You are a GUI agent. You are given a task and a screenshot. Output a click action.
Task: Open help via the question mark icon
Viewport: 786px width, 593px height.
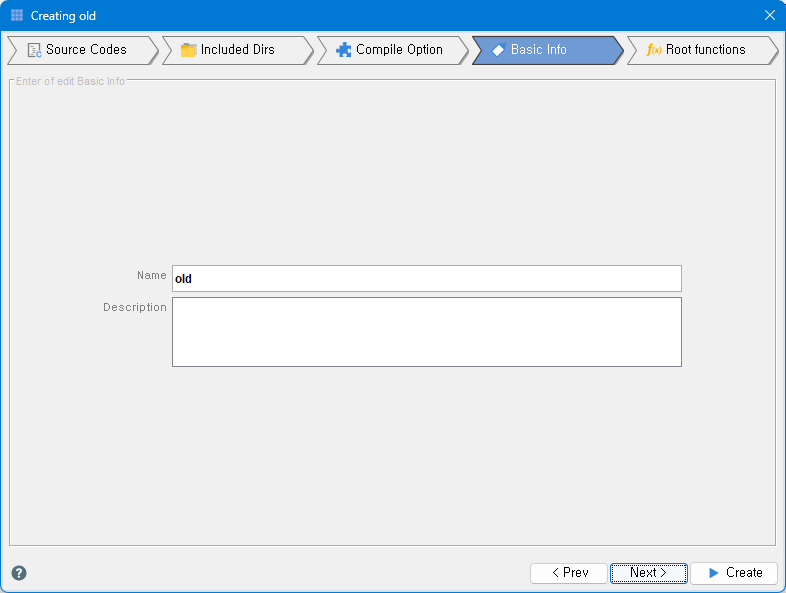tap(19, 573)
